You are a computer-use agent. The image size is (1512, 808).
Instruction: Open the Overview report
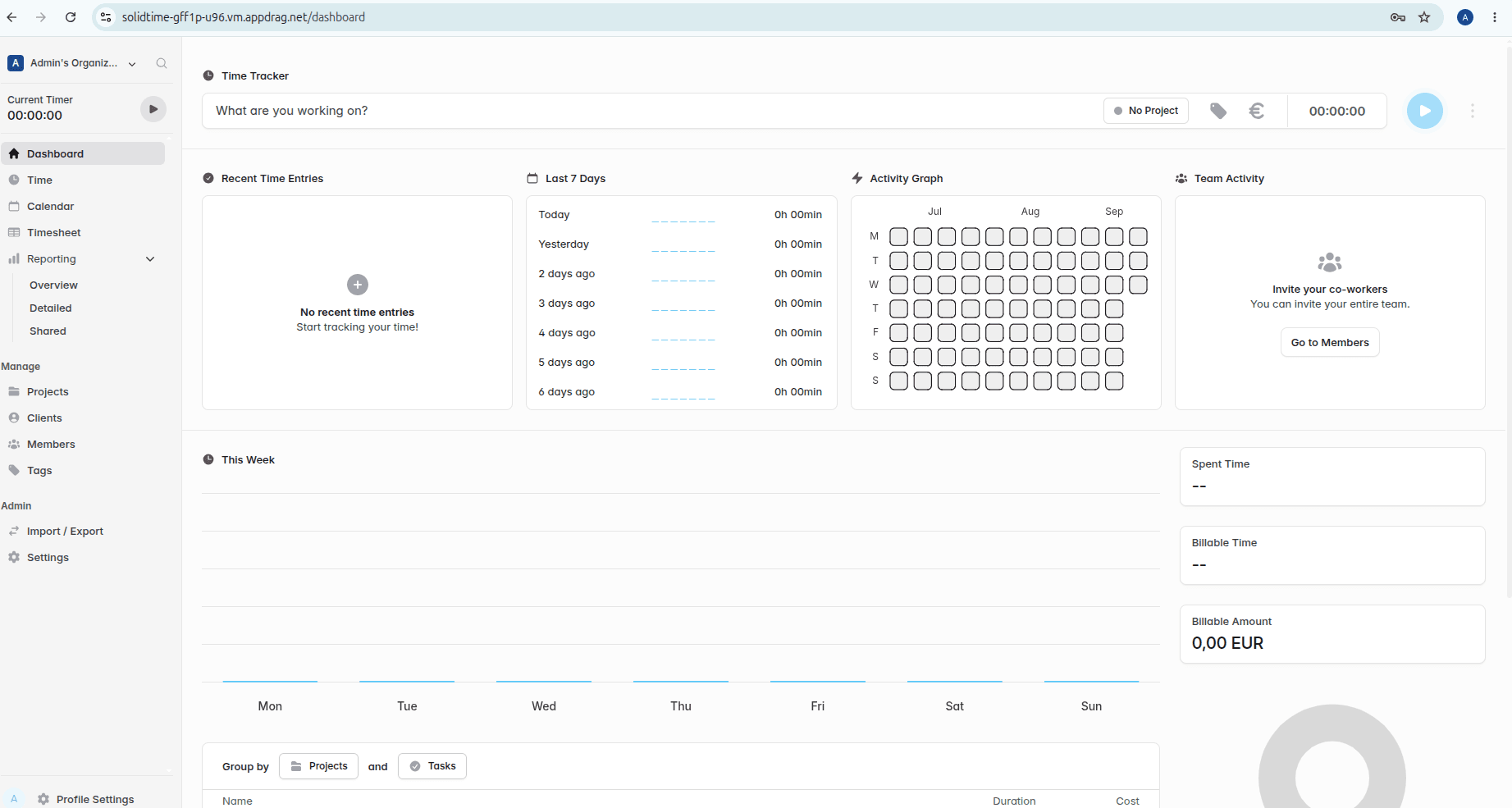[x=53, y=285]
